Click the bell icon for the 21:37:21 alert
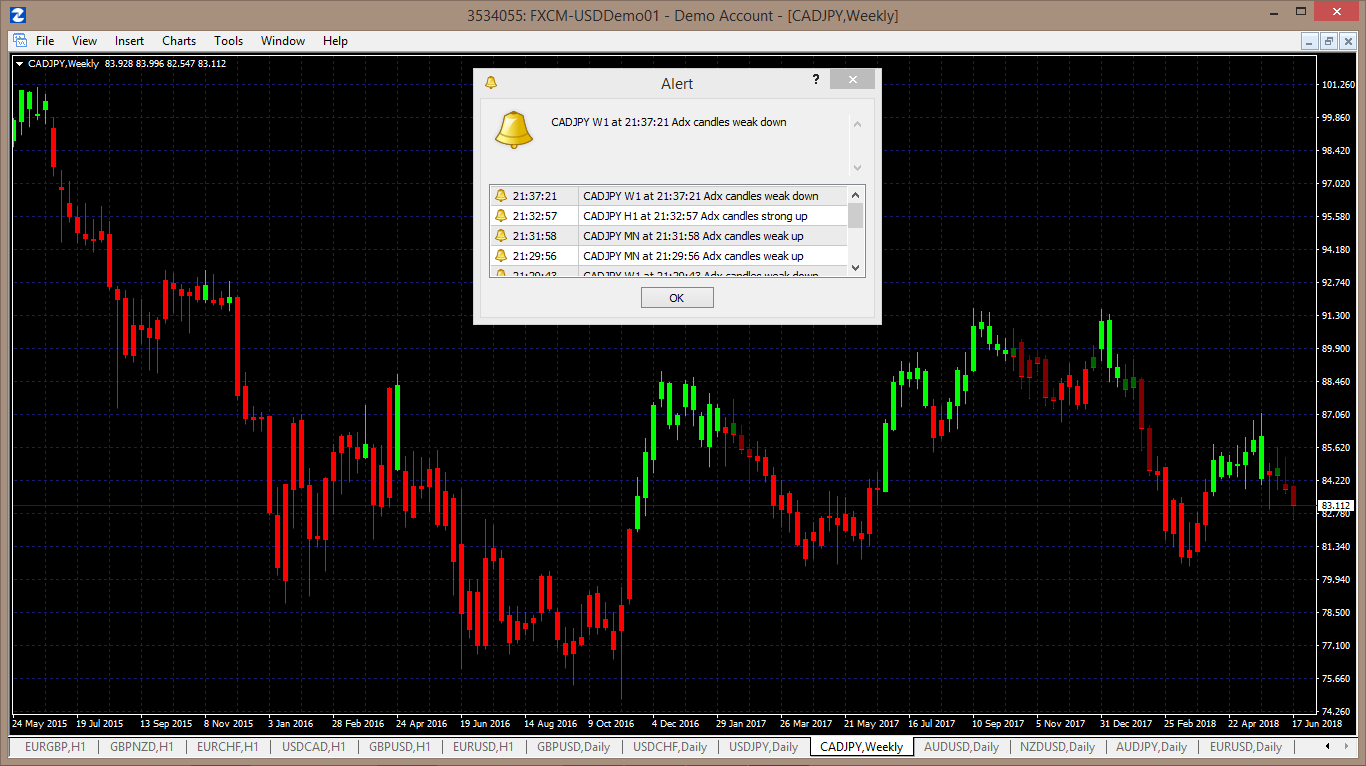The width and height of the screenshot is (1366, 766). [501, 196]
